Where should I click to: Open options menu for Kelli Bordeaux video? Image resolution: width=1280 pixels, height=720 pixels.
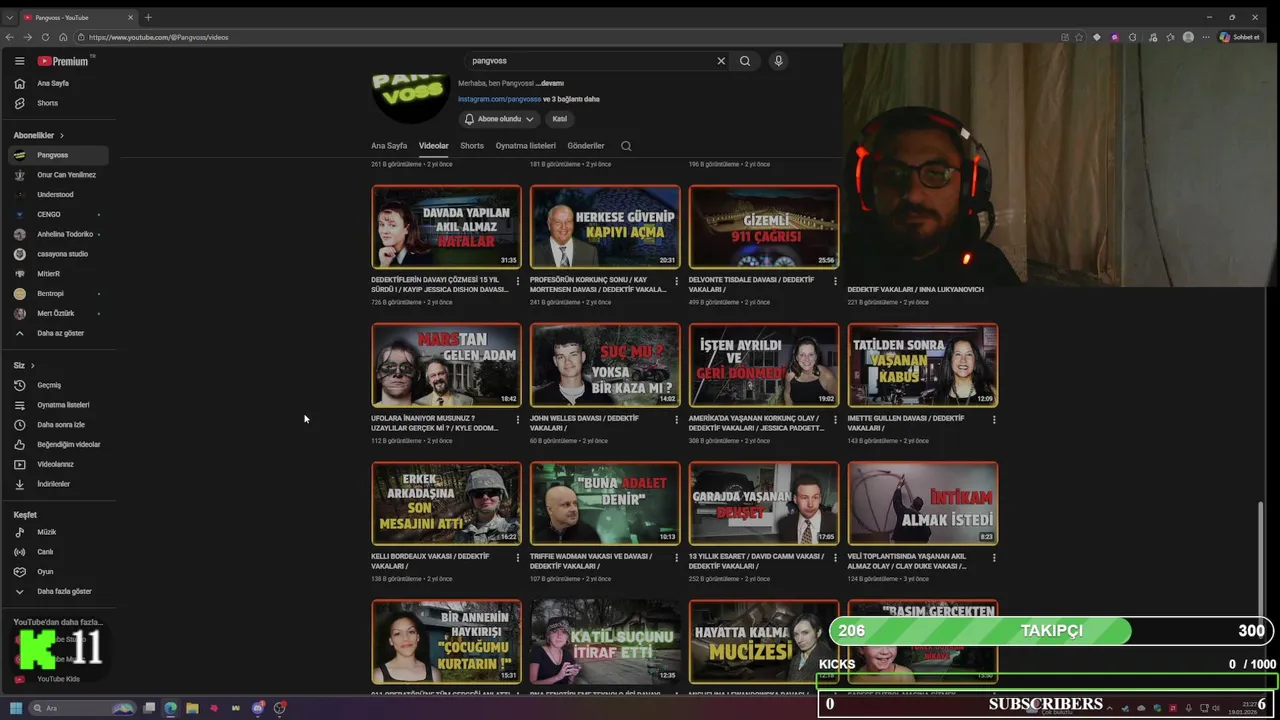[517, 558]
